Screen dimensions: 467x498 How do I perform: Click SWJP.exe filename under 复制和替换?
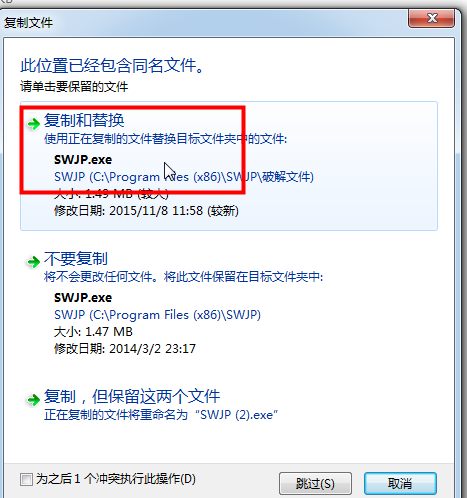tap(83, 160)
